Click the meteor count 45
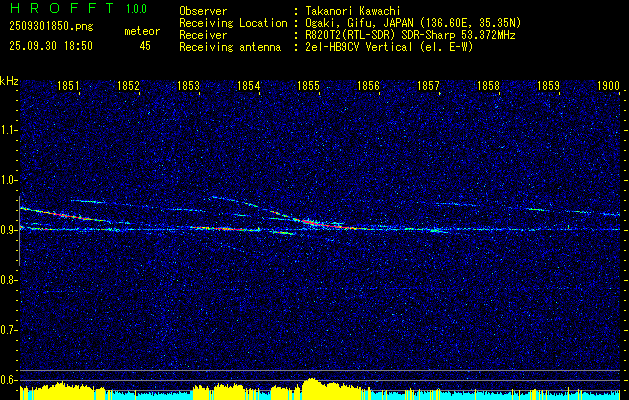The height and width of the screenshot is (400, 629). click(145, 46)
